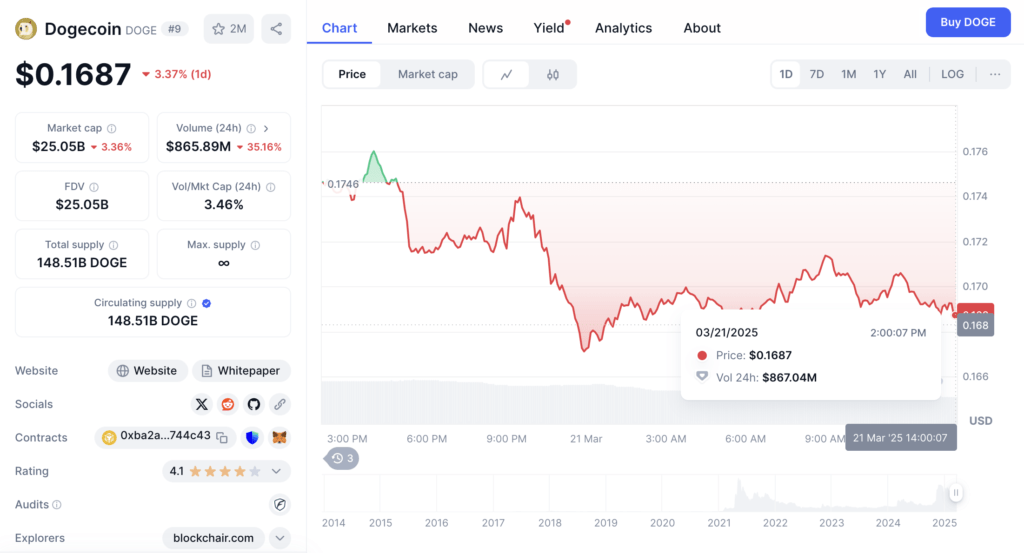Show Circulating supply info icon
The width and height of the screenshot is (1024, 553).
[x=191, y=303]
